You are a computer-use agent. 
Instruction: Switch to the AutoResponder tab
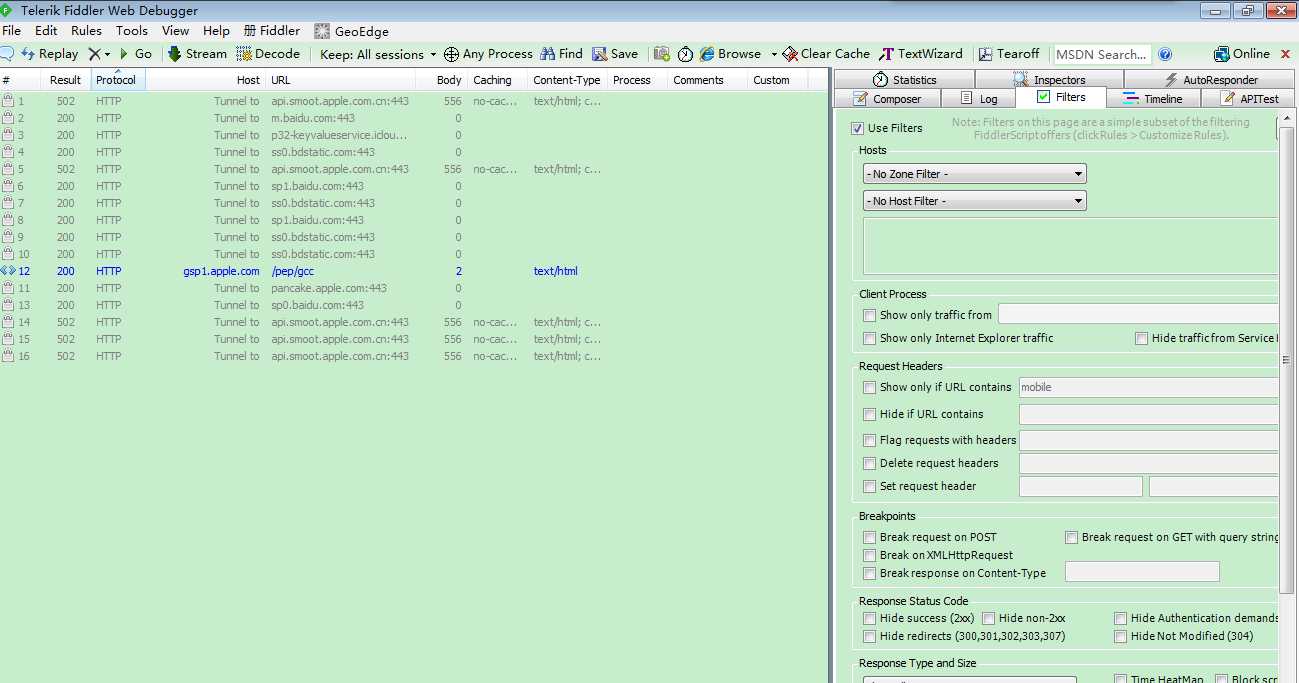tap(1211, 80)
